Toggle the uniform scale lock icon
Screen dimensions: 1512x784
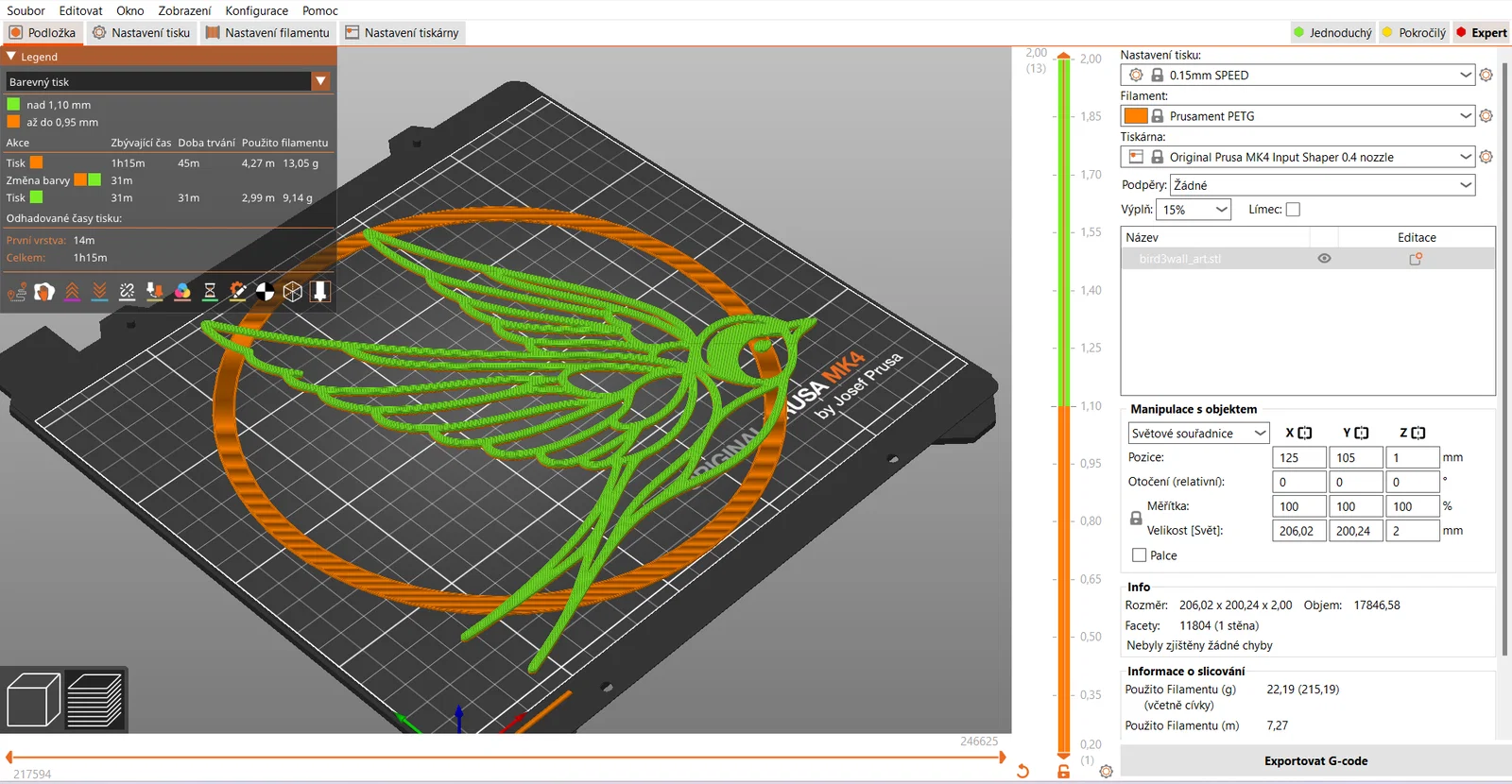(x=1136, y=519)
